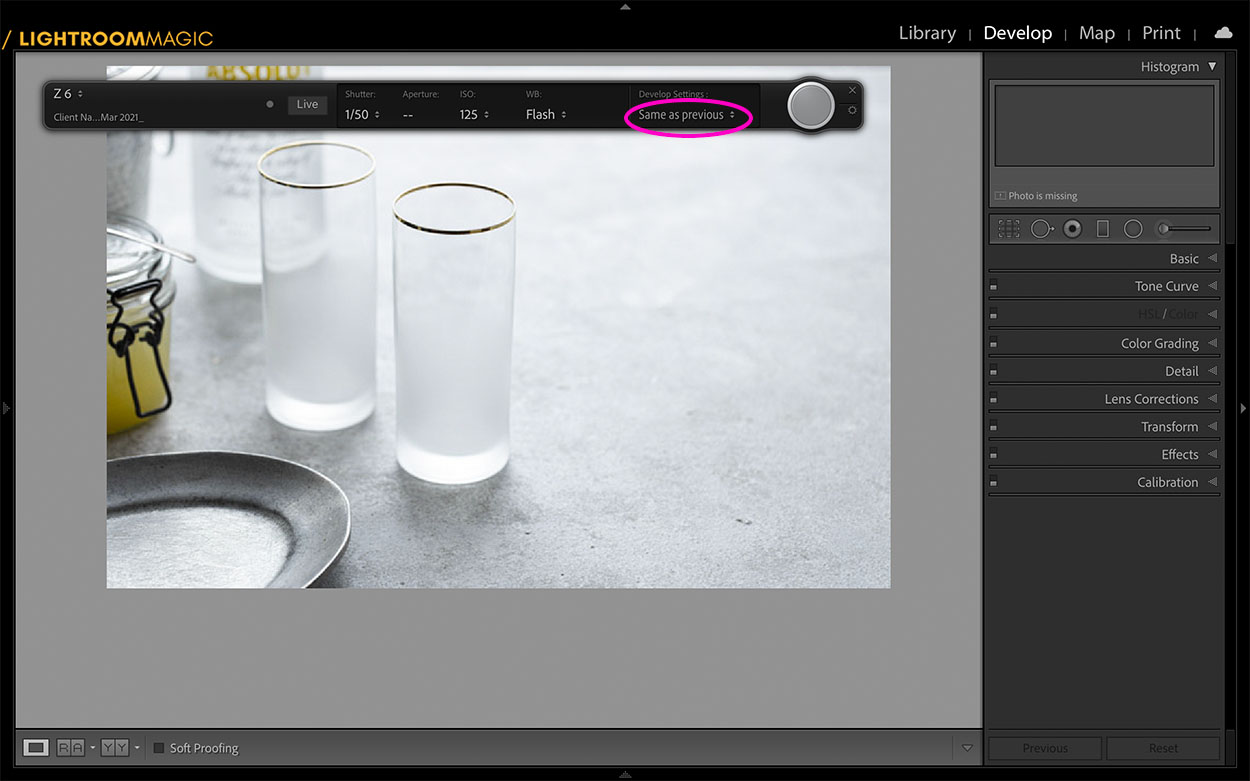This screenshot has width=1250, height=781.
Task: Open the Develop Settings 'Same as previous' dropdown
Action: (x=687, y=115)
